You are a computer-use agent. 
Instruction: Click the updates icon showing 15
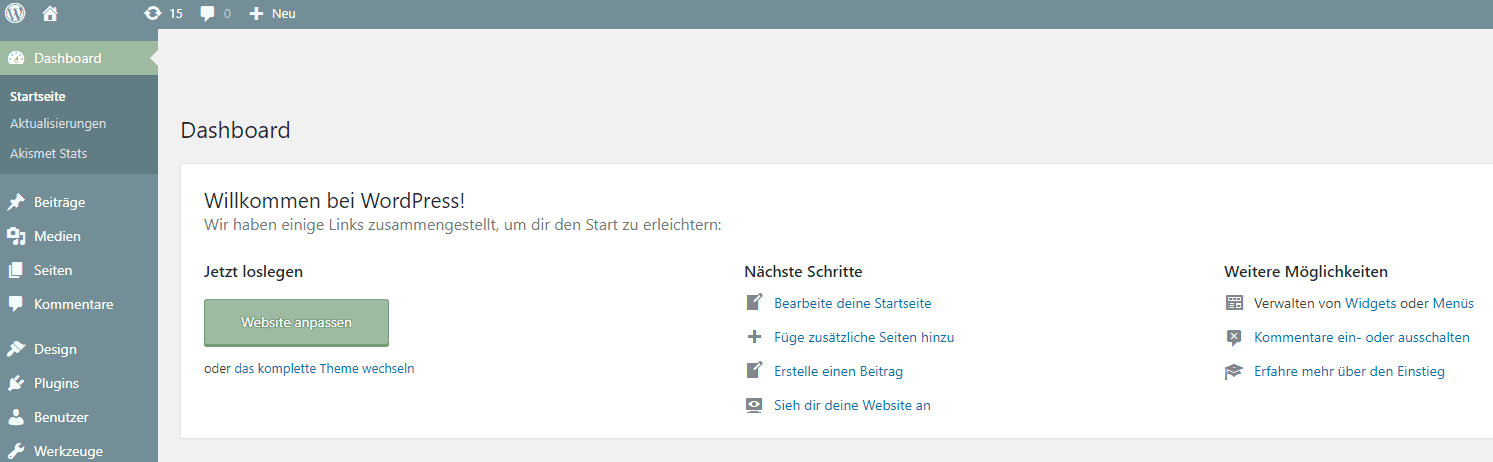pyautogui.click(x=152, y=14)
